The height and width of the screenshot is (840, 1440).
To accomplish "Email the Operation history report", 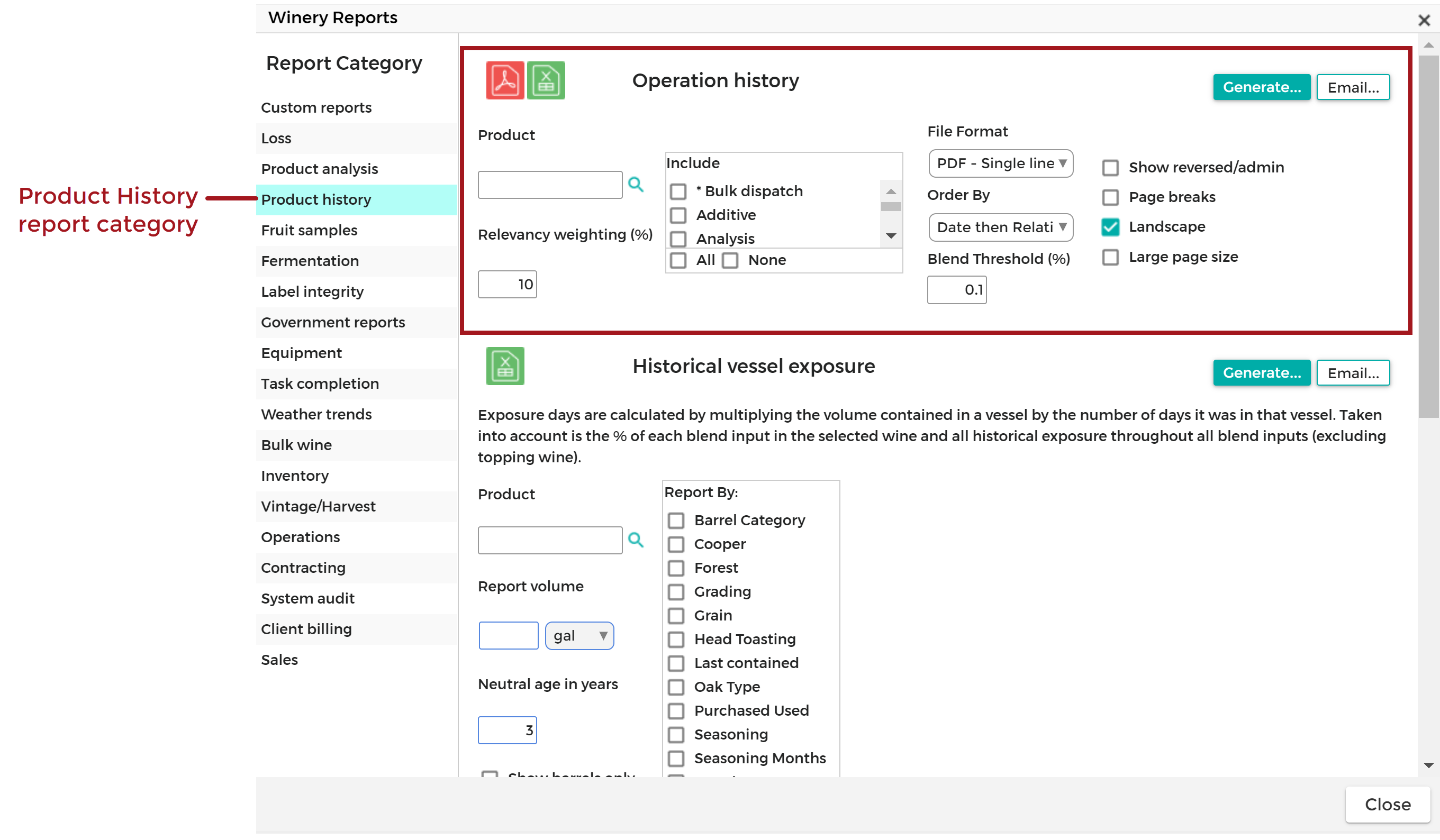I will (x=1353, y=87).
